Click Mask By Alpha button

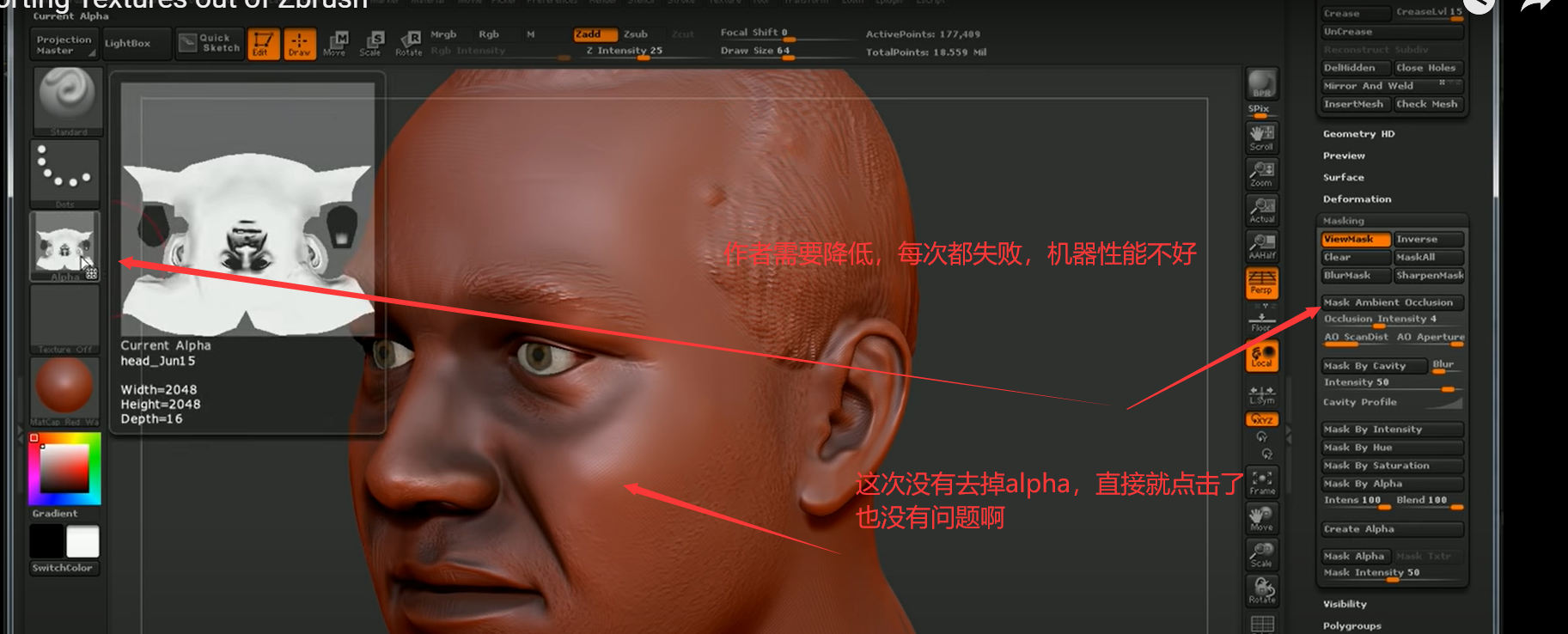point(1392,483)
